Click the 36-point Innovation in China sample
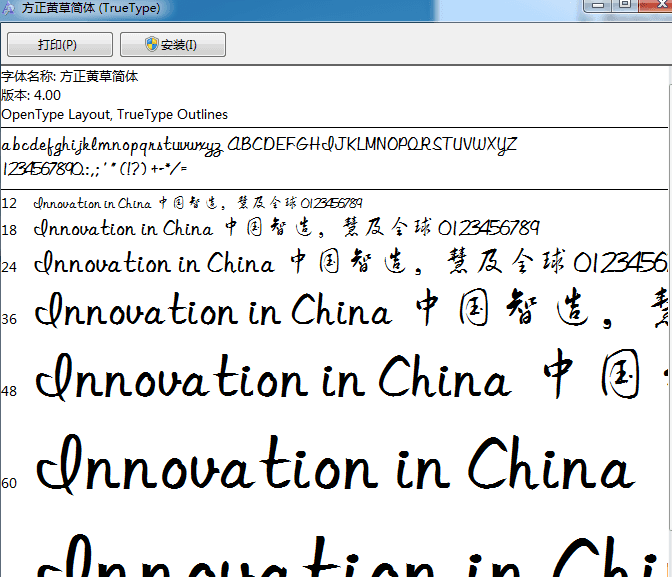Viewport: 672px width, 577px height. 351,309
